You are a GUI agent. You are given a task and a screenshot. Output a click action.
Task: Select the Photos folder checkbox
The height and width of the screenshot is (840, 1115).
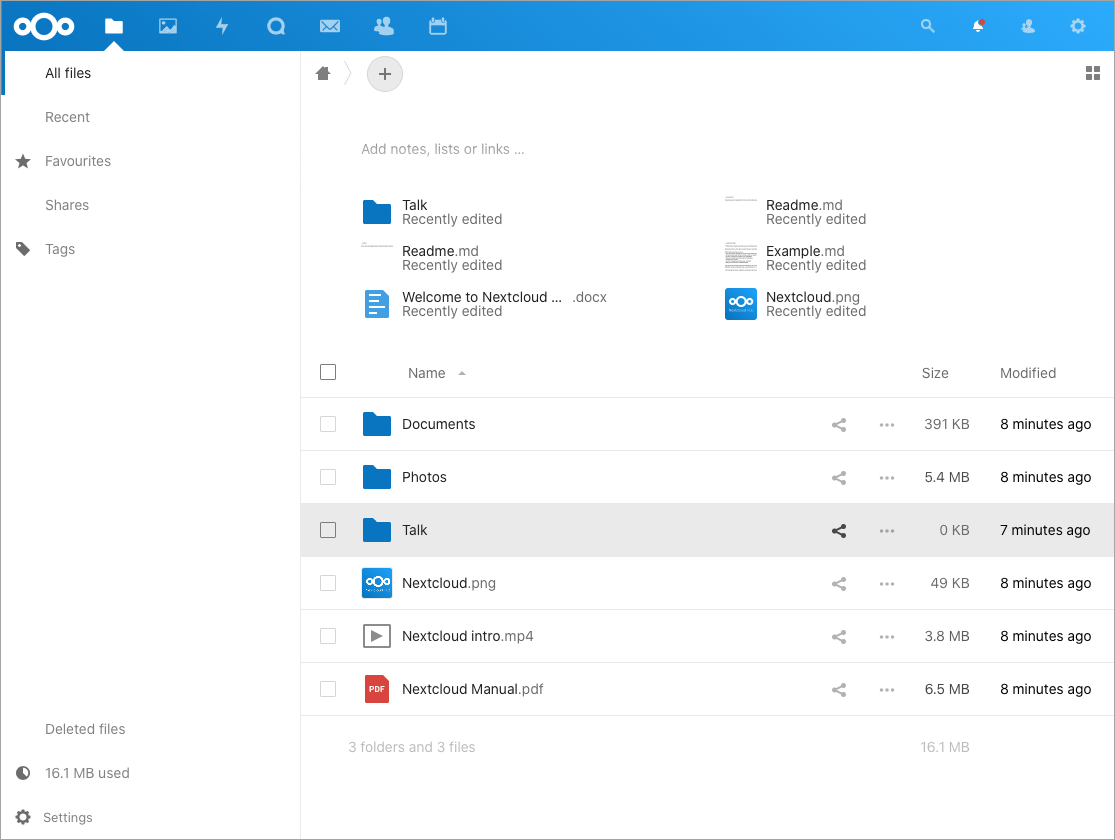[328, 477]
